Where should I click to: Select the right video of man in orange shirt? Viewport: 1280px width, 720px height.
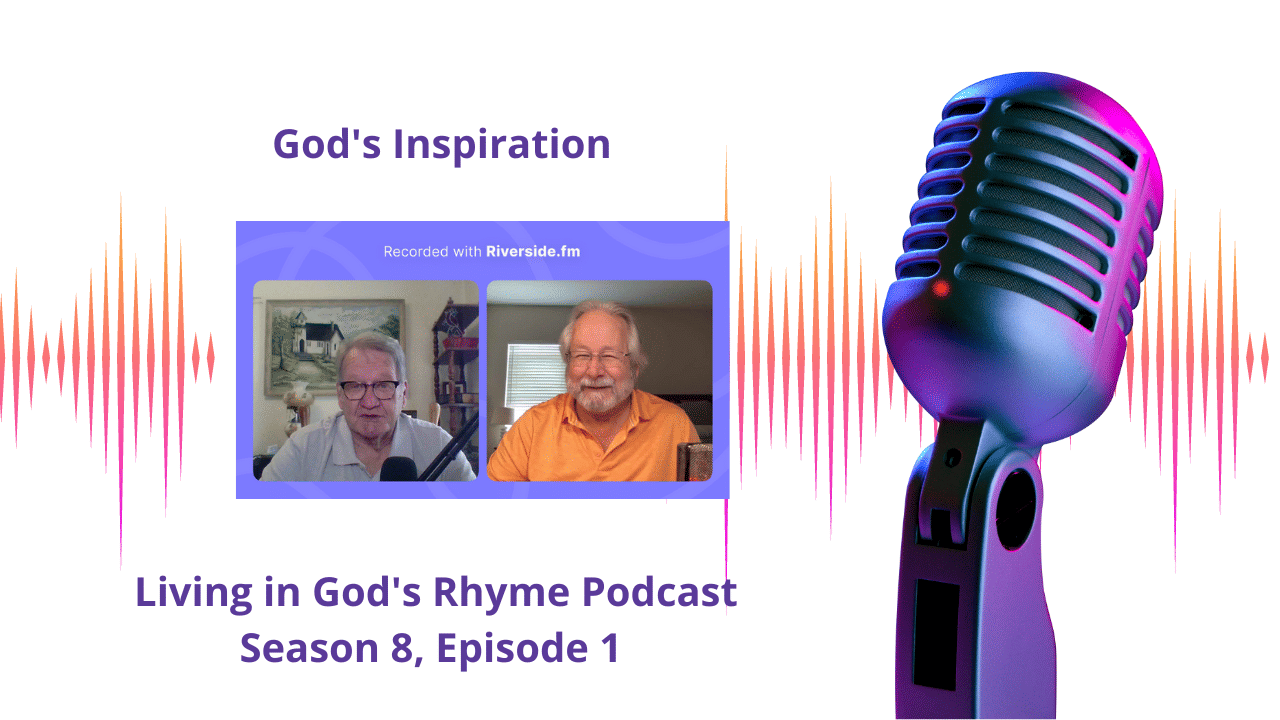point(599,381)
